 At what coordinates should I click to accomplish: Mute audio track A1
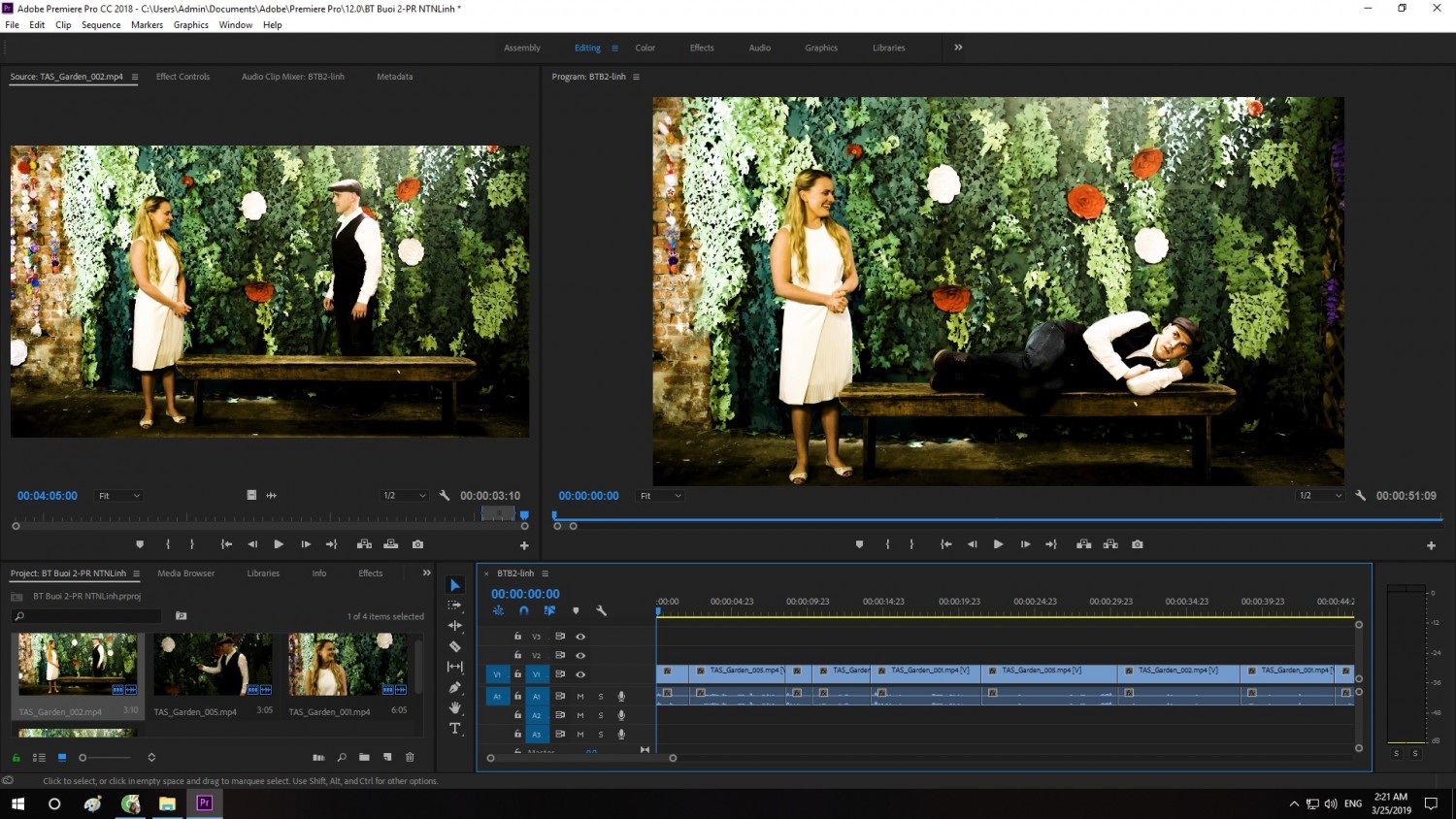click(580, 697)
